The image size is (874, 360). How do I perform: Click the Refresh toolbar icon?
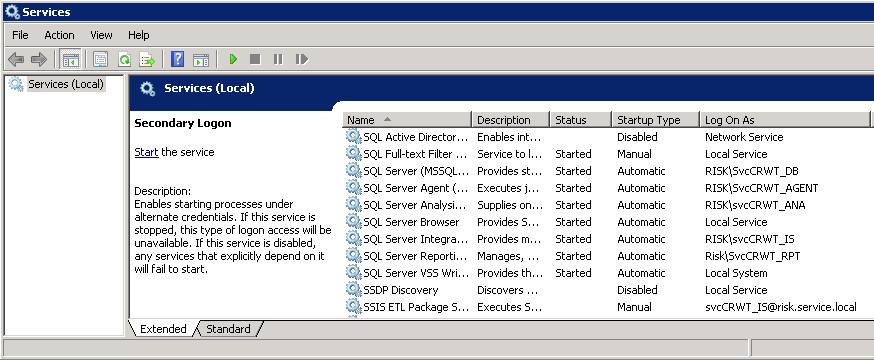124,59
